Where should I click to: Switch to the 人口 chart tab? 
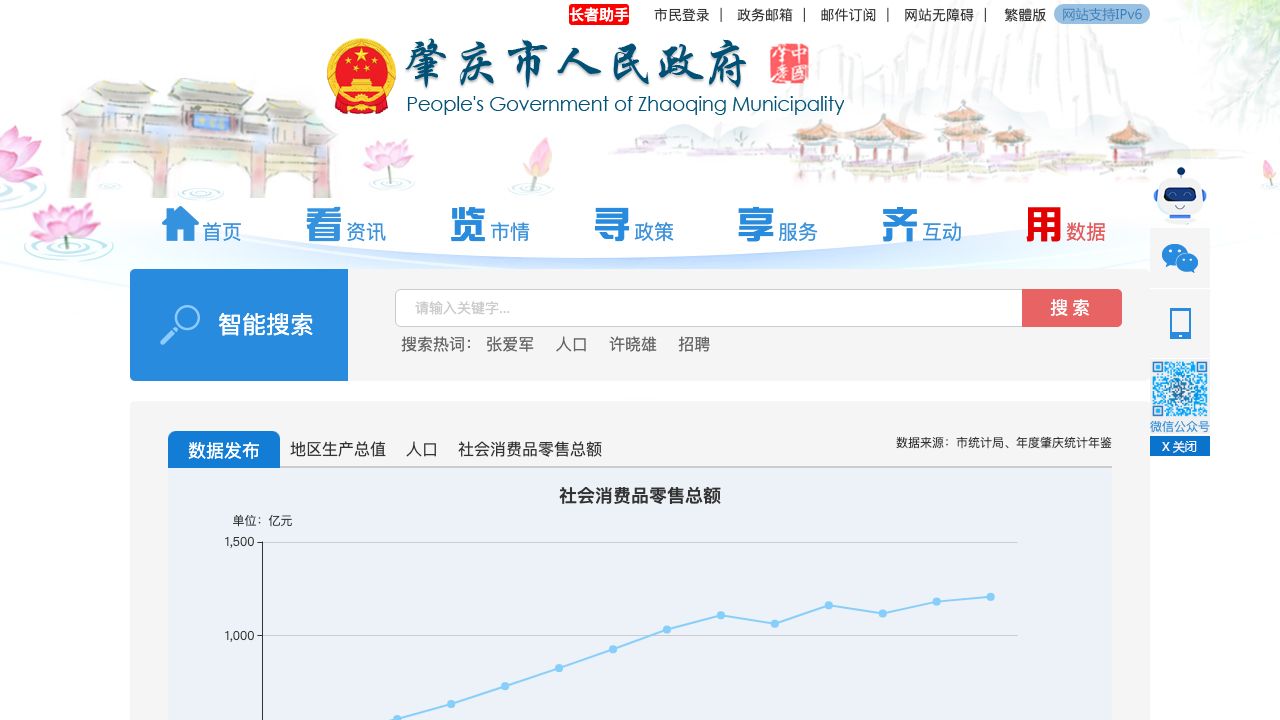422,450
